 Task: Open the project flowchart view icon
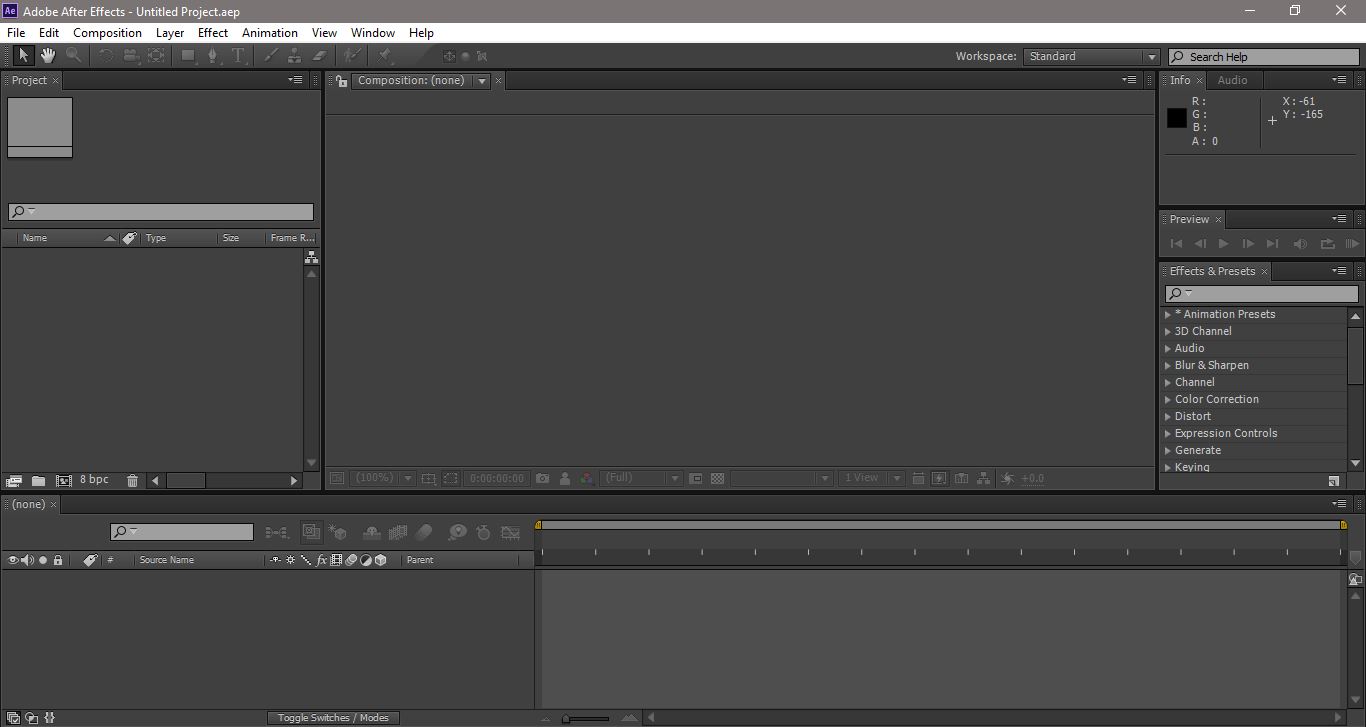311,258
